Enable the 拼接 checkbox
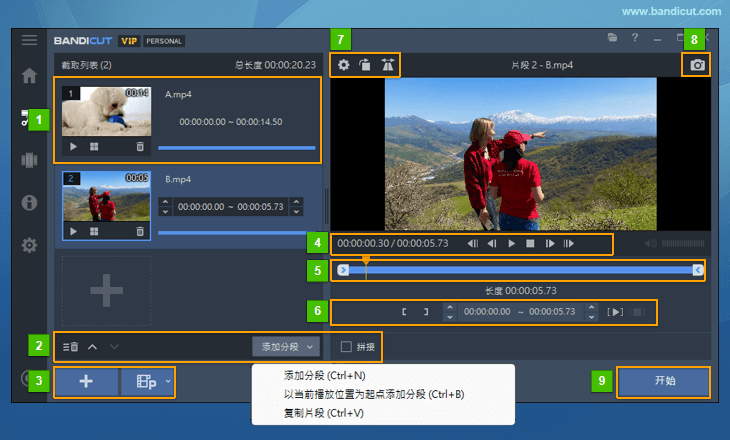The height and width of the screenshot is (440, 730). click(346, 347)
